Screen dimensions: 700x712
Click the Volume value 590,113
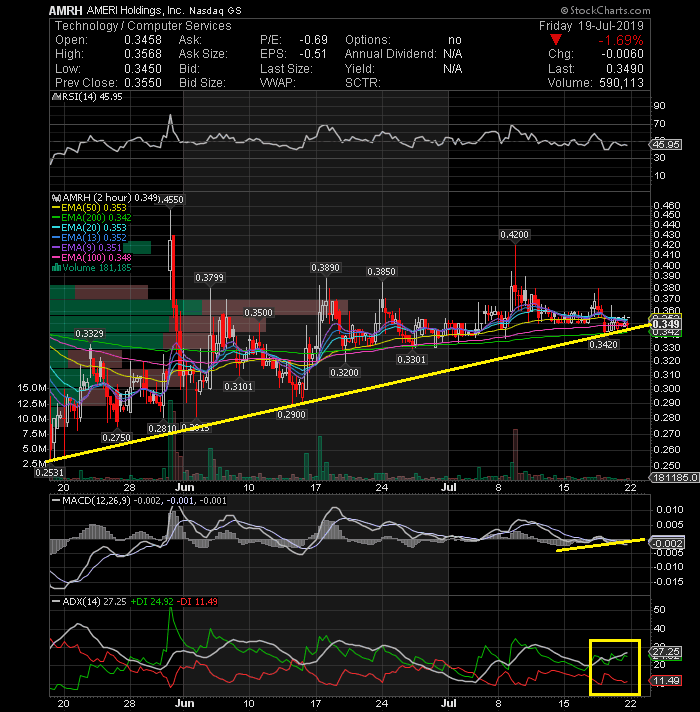coord(621,83)
